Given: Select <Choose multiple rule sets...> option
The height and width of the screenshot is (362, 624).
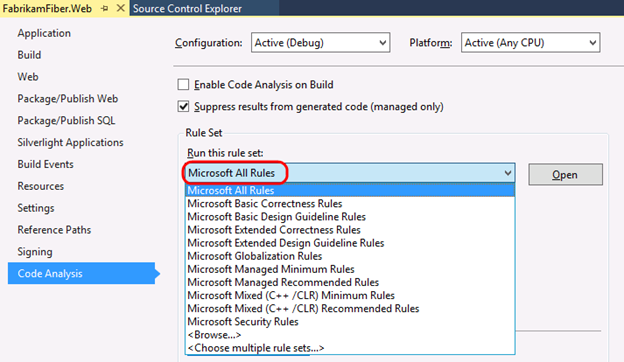Looking at the screenshot, I should (x=350, y=348).
